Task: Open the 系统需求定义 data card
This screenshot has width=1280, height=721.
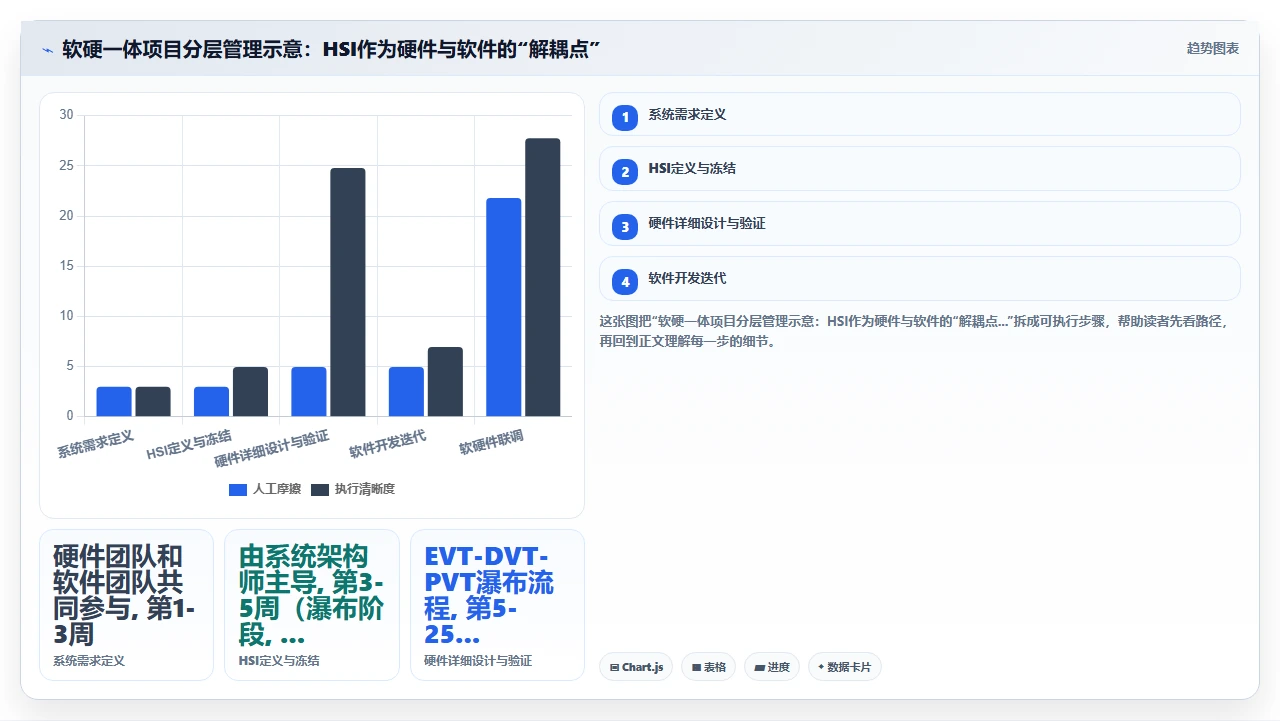Action: (x=126, y=605)
